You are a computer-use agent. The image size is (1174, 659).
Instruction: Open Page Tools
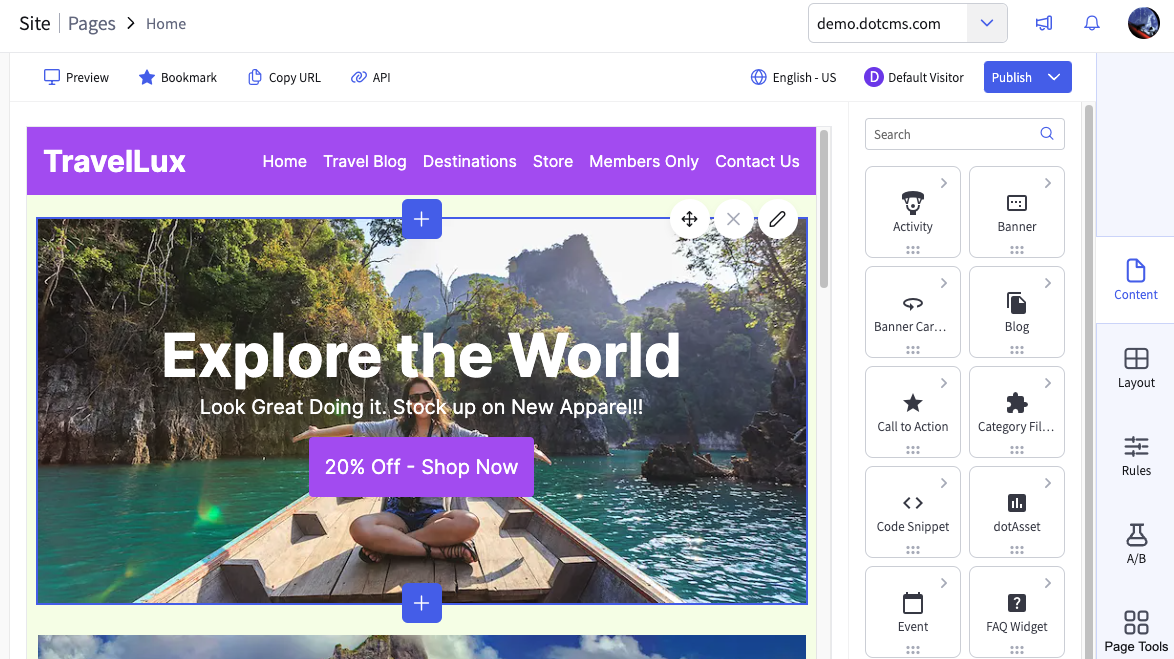click(x=1136, y=632)
